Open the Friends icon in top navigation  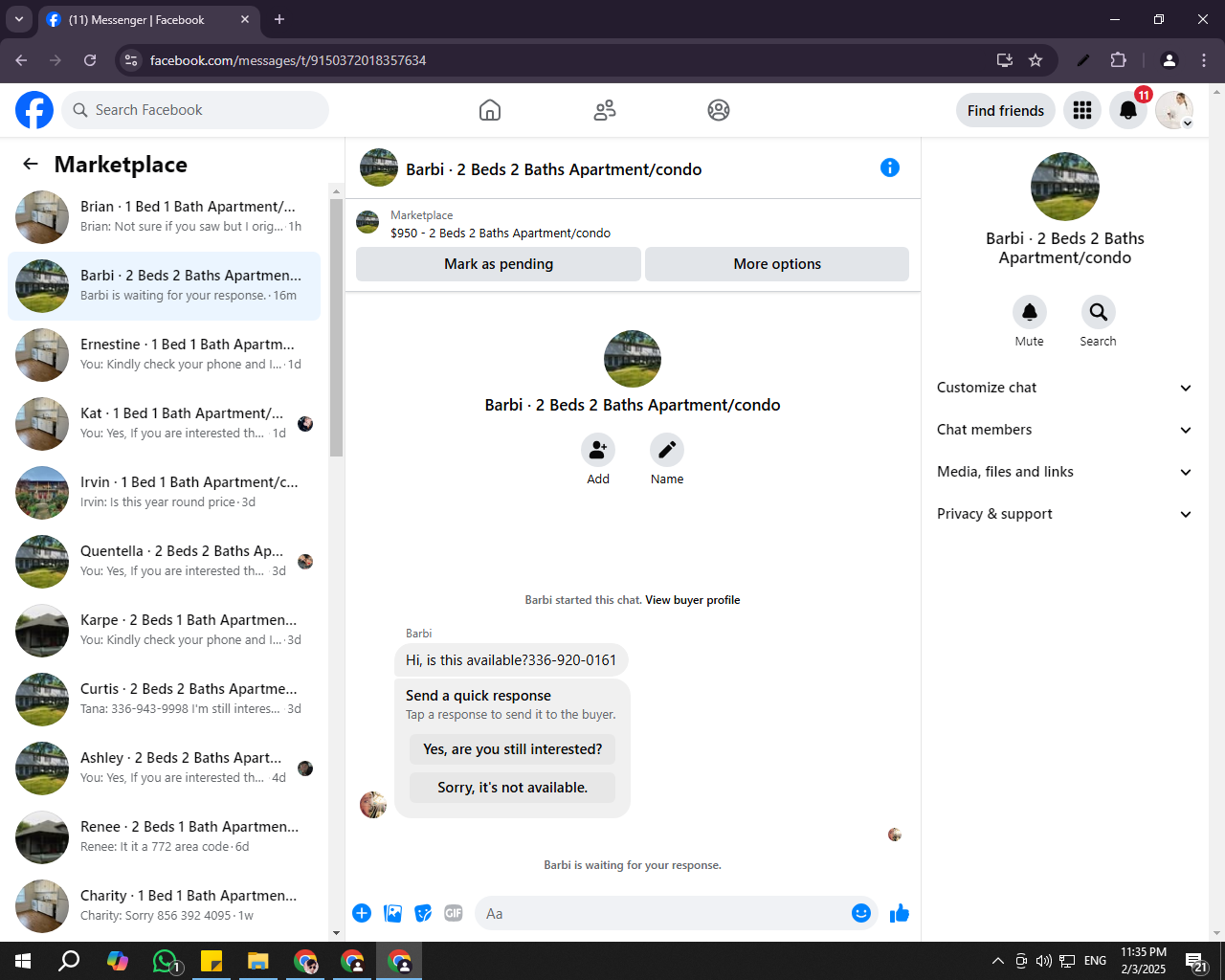tap(605, 110)
